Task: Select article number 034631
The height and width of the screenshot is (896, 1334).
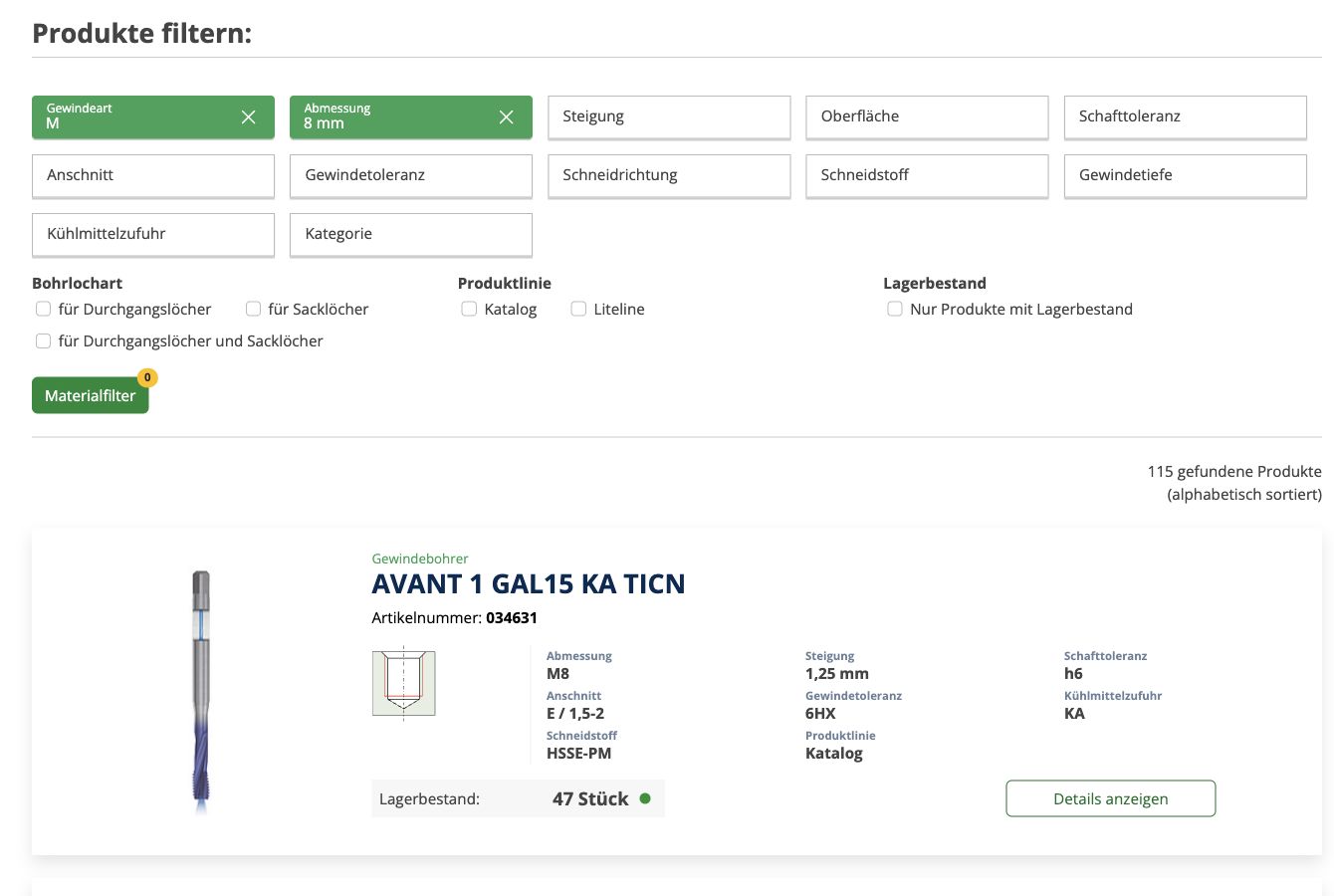Action: 512,617
